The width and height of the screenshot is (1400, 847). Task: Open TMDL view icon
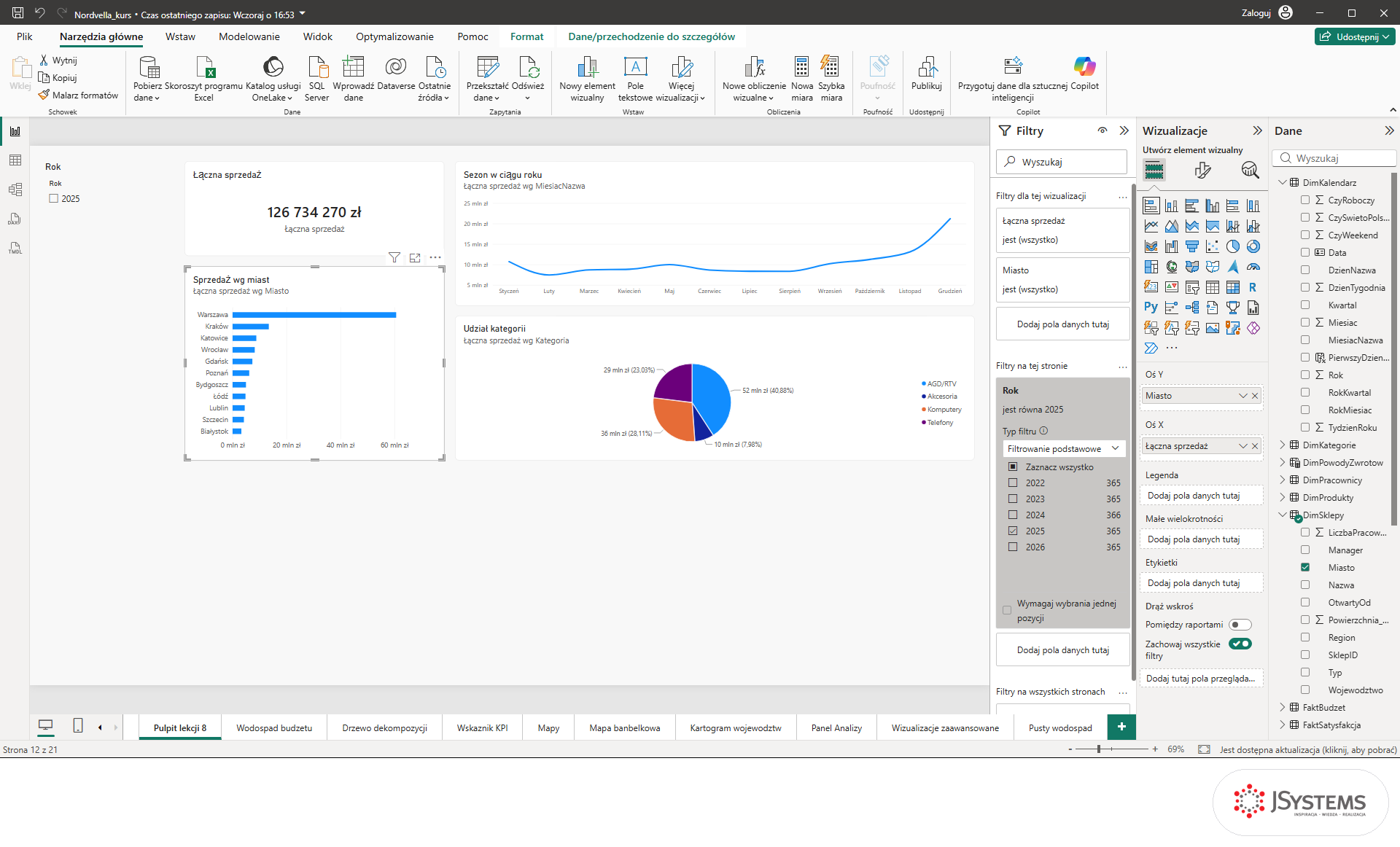tap(15, 248)
